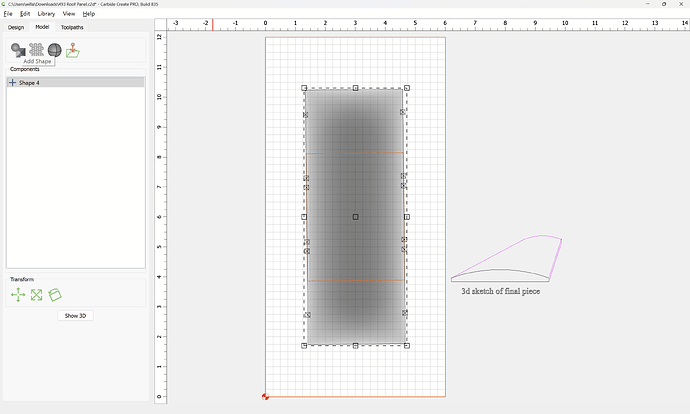This screenshot has height=414, width=690.
Task: Open the View menu
Action: pyautogui.click(x=69, y=14)
